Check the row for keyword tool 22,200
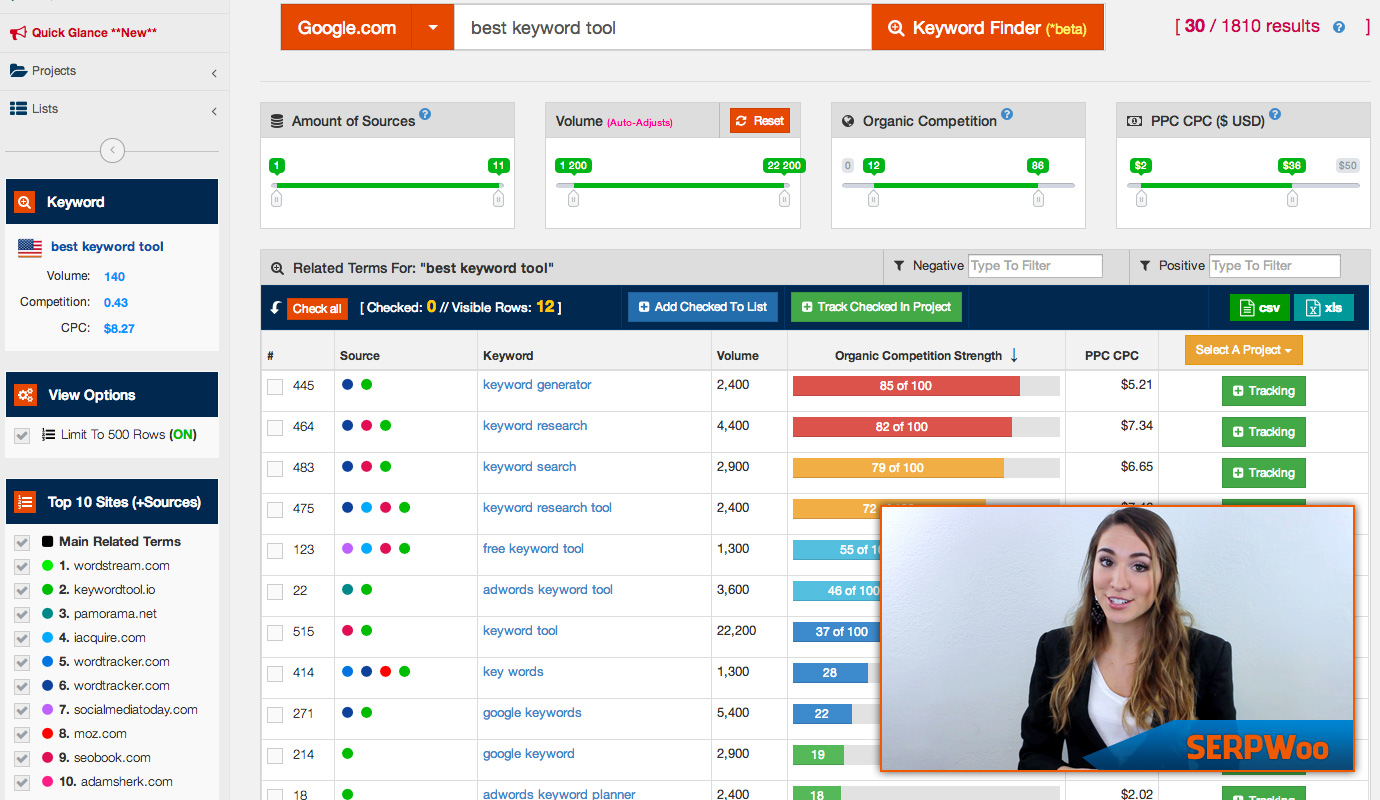Image resolution: width=1380 pixels, height=800 pixels. tap(275, 633)
